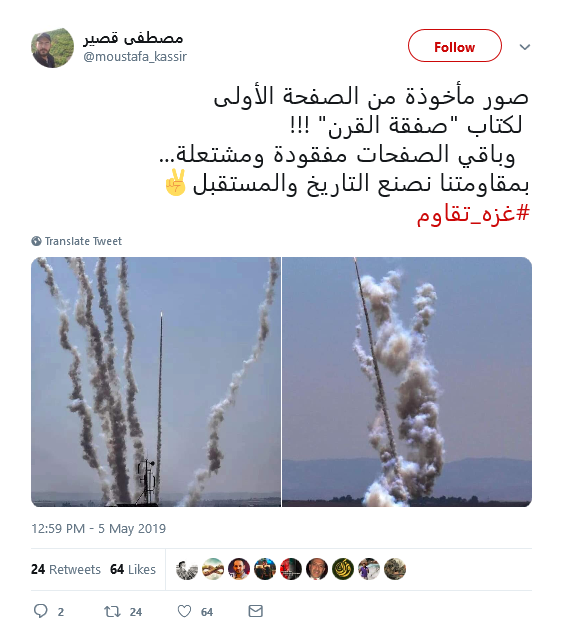Open the author's profile avatar
The width and height of the screenshot is (565, 637).
[52, 48]
